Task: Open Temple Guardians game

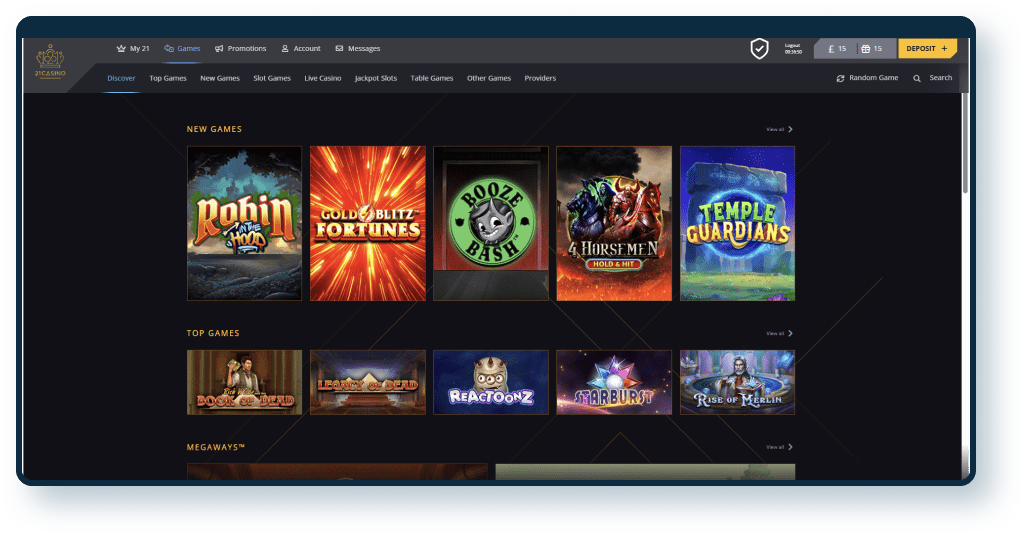Action: click(737, 223)
